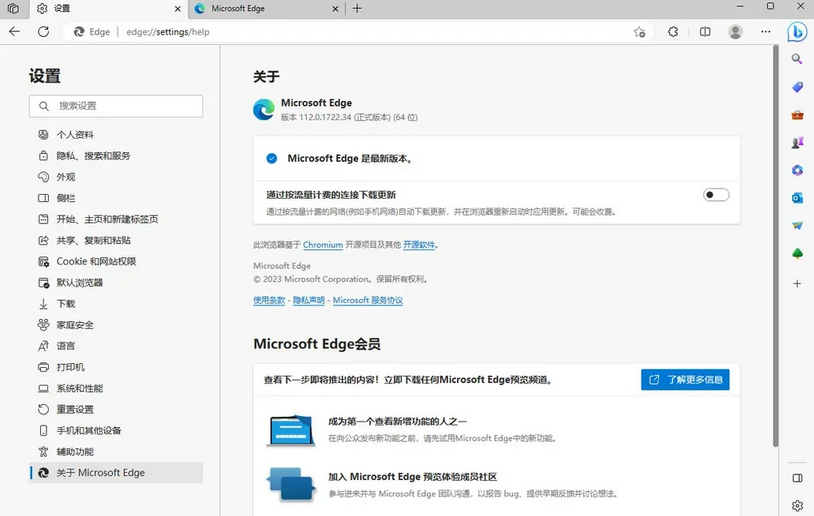Click the version text 112.0.1722.34
The image size is (814, 516).
click(325, 117)
